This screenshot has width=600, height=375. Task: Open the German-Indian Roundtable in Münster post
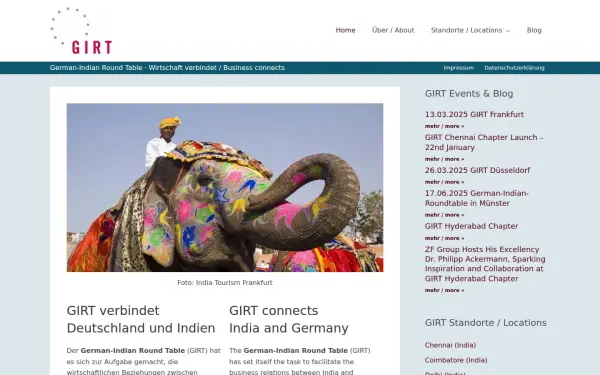pyautogui.click(x=476, y=198)
